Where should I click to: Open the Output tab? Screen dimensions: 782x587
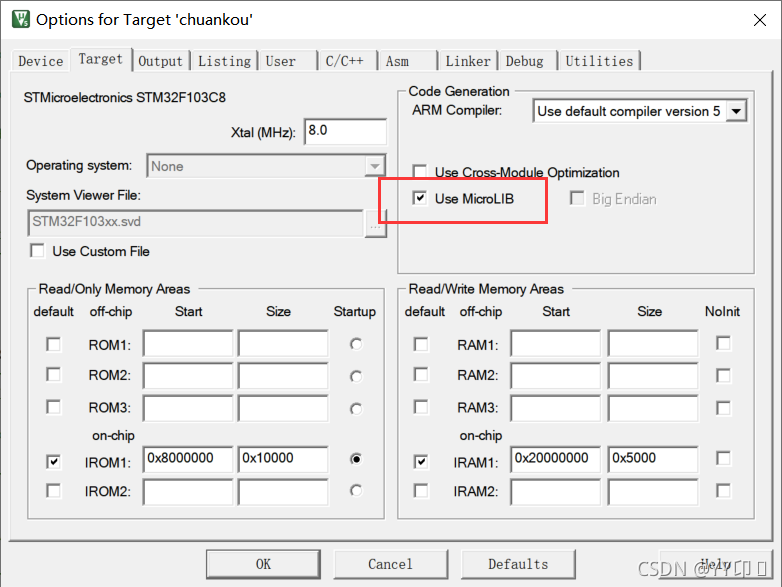pos(161,61)
